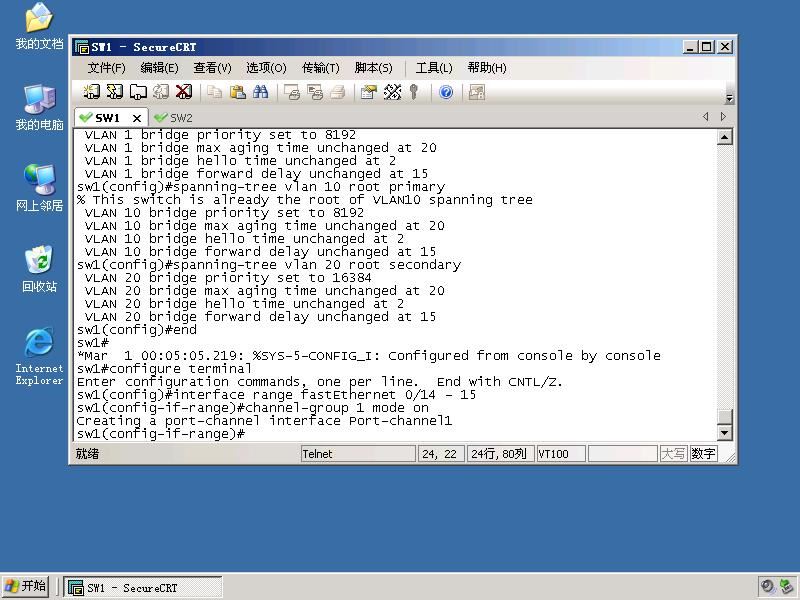Click the Print Screen icon
The height and width of the screenshot is (600, 800).
tap(292, 92)
